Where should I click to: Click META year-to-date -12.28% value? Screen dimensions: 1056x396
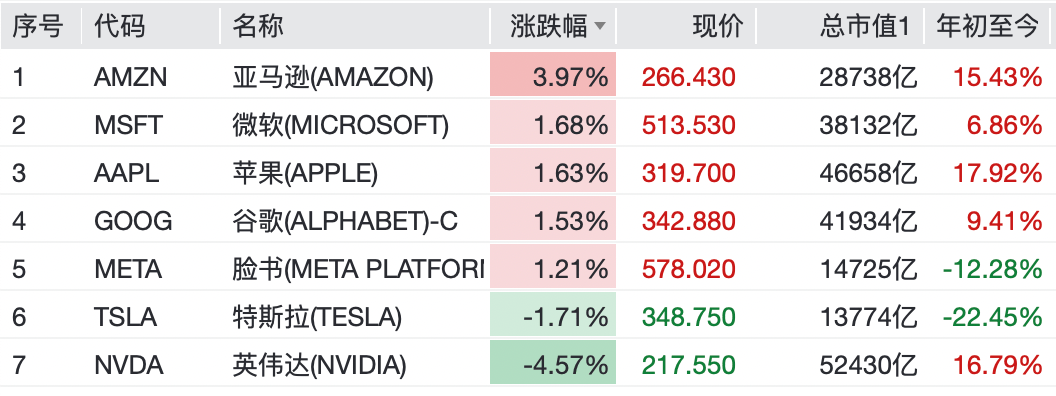click(x=992, y=269)
